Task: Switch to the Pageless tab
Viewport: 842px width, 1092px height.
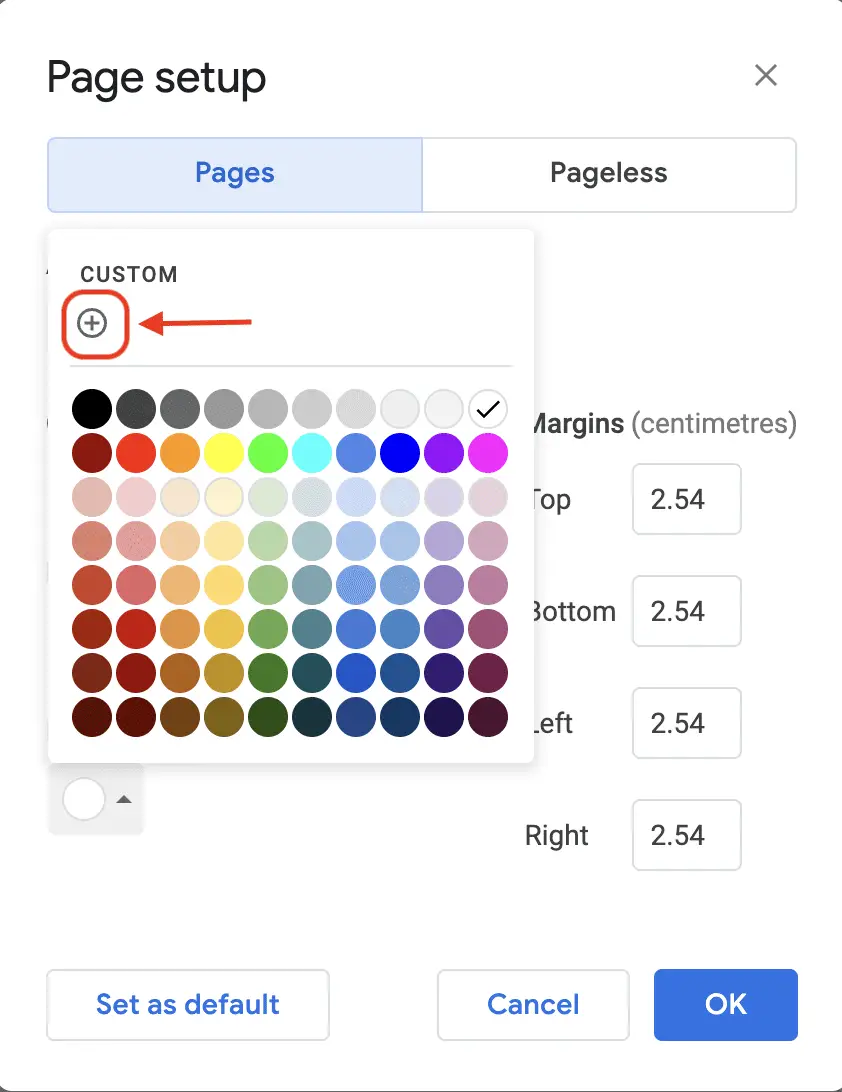Action: tap(608, 173)
